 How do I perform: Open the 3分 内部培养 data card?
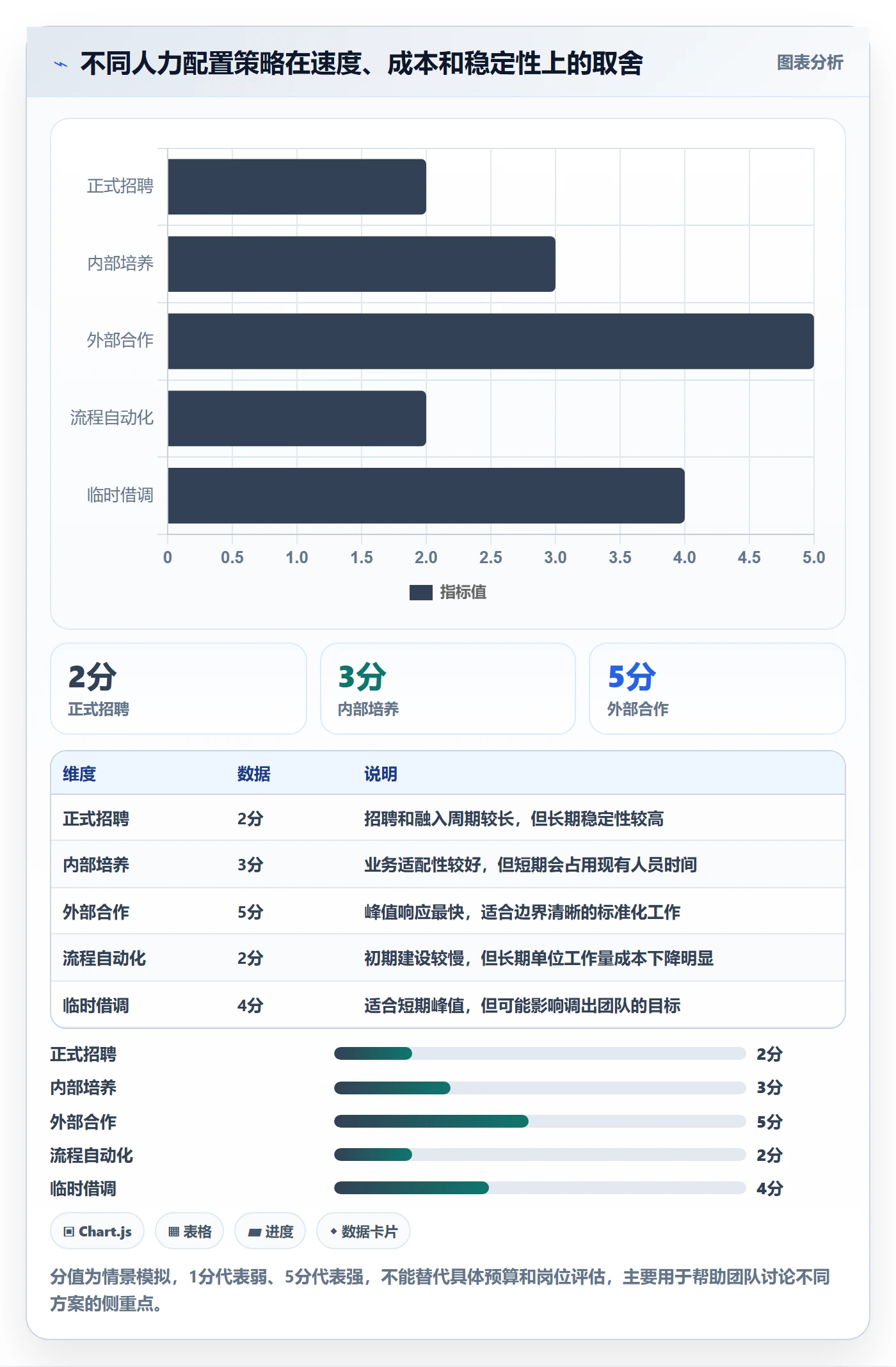448,689
